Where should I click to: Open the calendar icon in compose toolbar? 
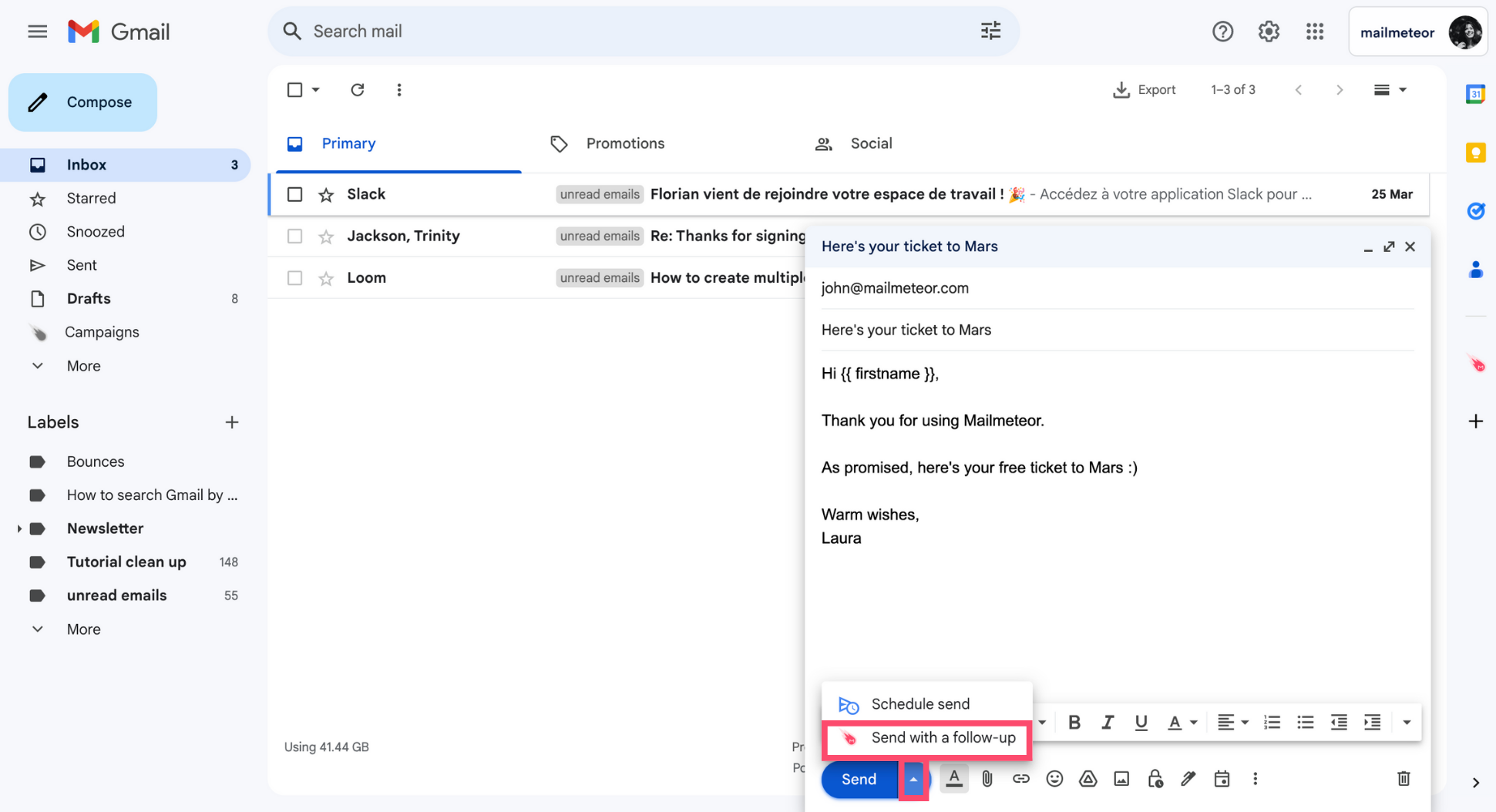1222,779
